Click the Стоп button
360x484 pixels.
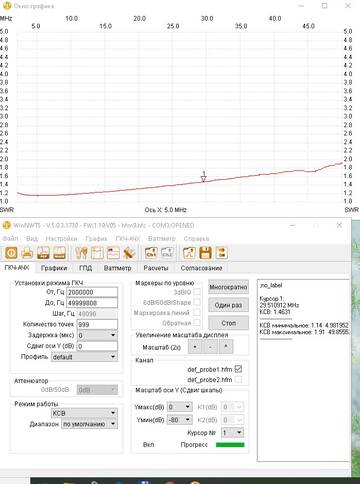228,323
